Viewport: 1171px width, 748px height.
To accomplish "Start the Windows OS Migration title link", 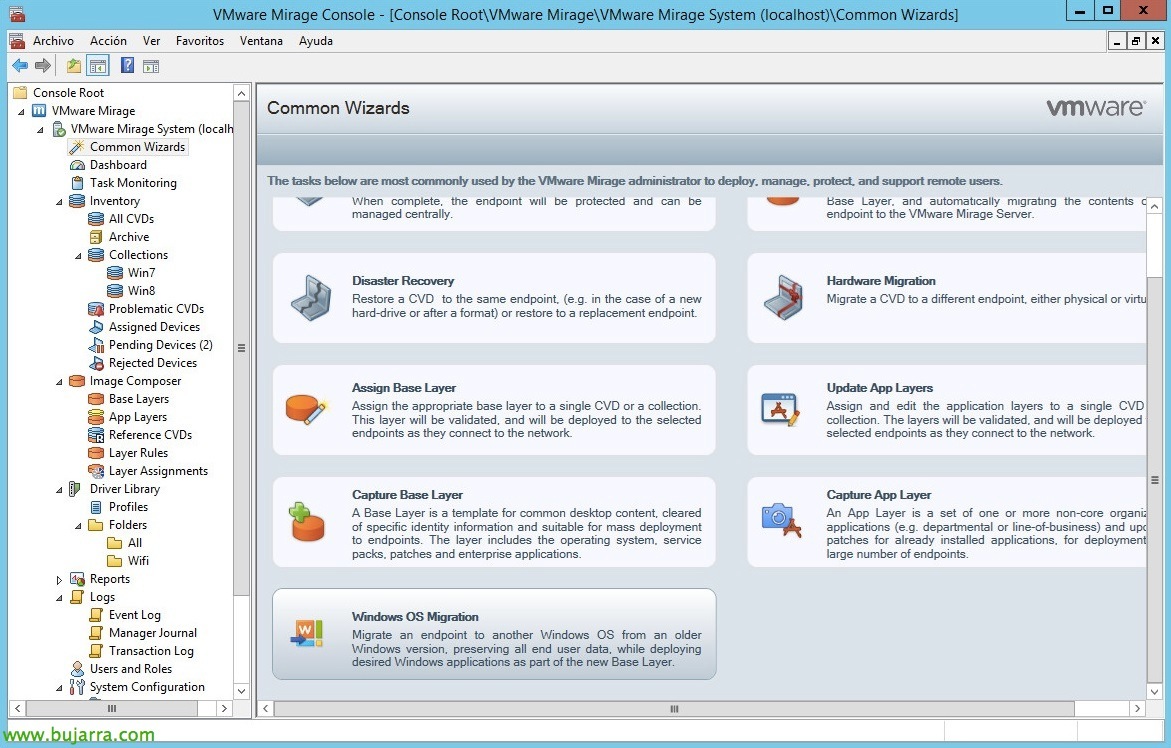I will [x=415, y=617].
